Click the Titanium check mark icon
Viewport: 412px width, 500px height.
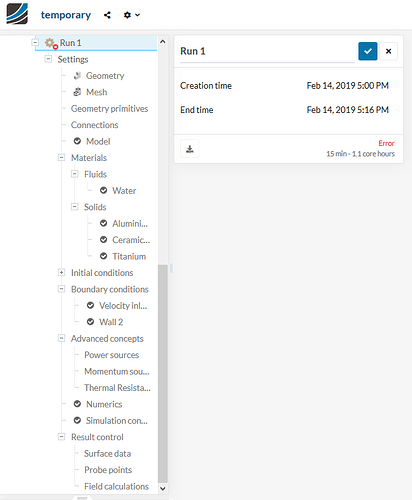pyautogui.click(x=104, y=256)
